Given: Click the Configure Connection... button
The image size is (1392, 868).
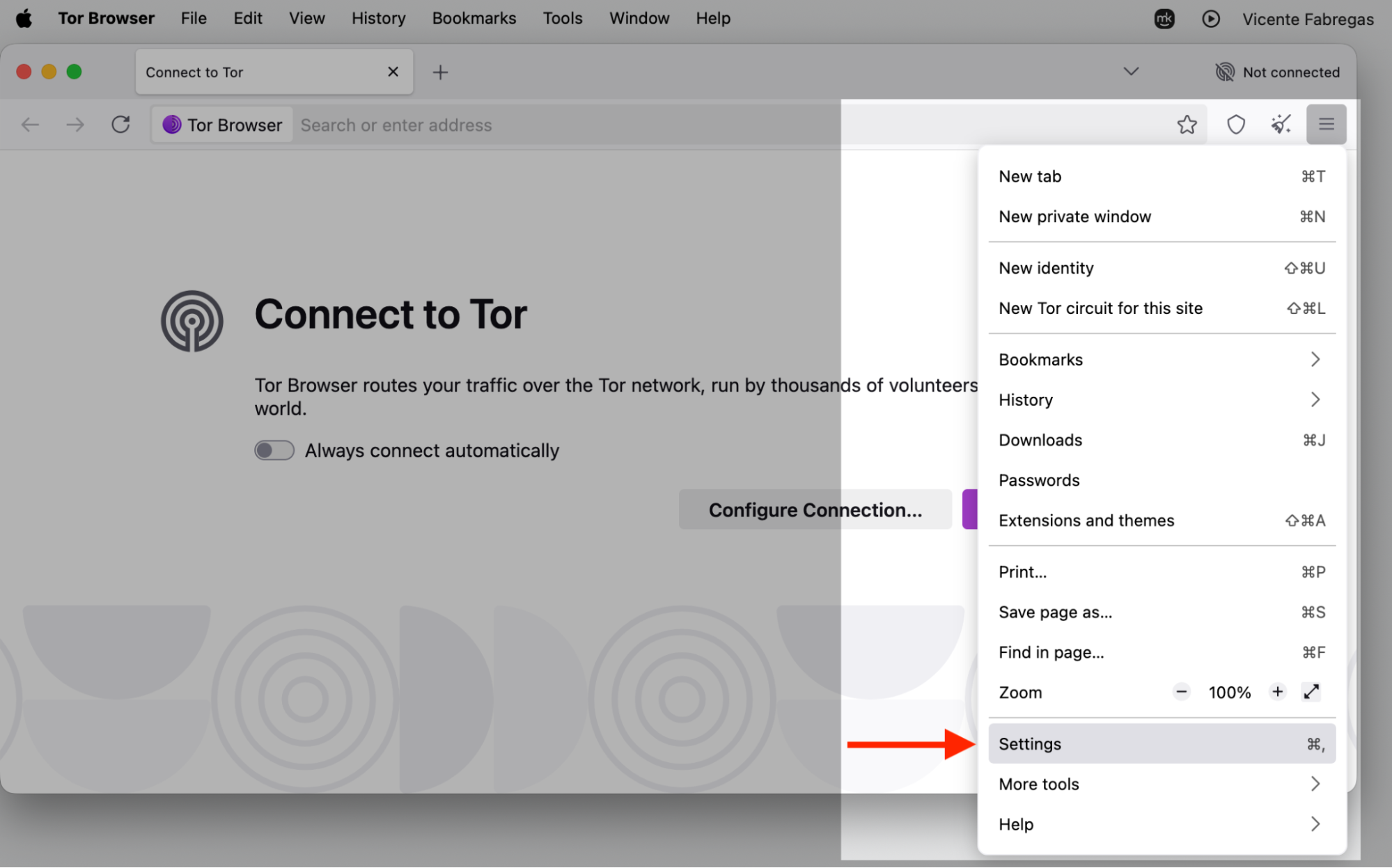Looking at the screenshot, I should (815, 510).
